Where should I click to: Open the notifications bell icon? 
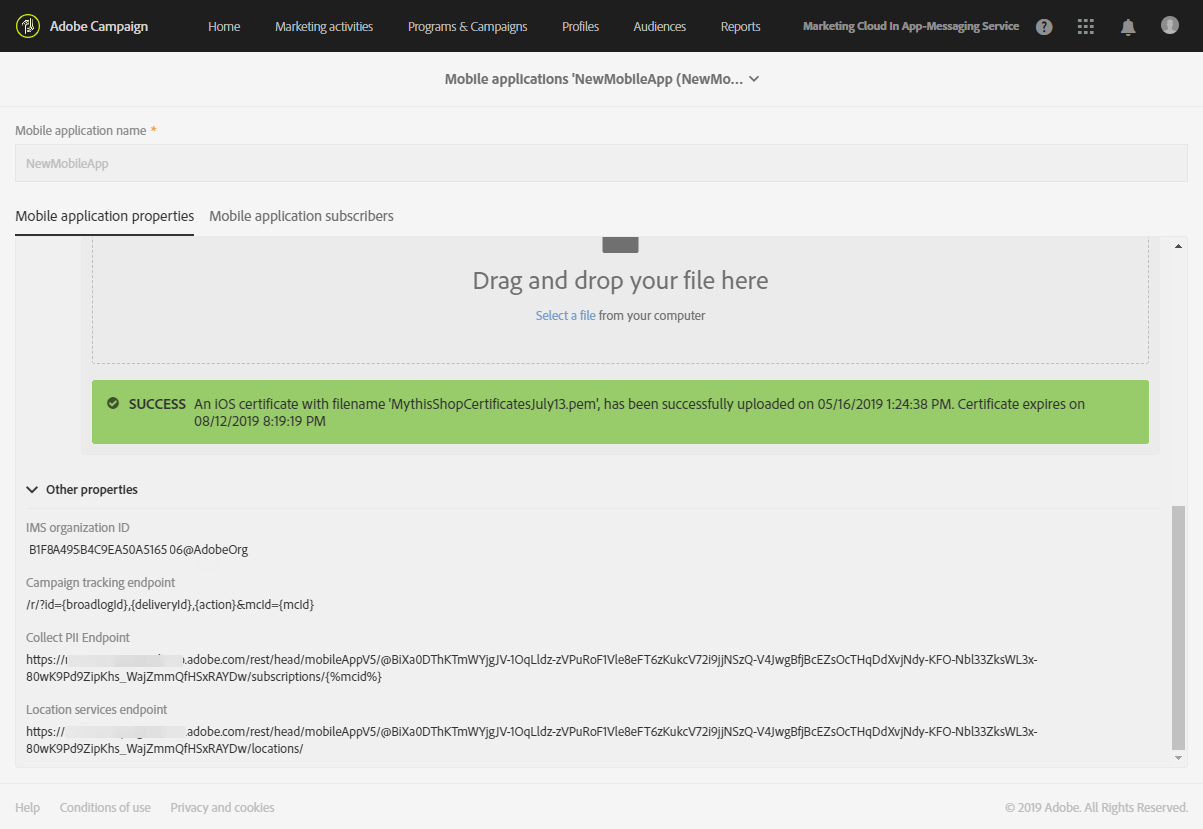1128,27
